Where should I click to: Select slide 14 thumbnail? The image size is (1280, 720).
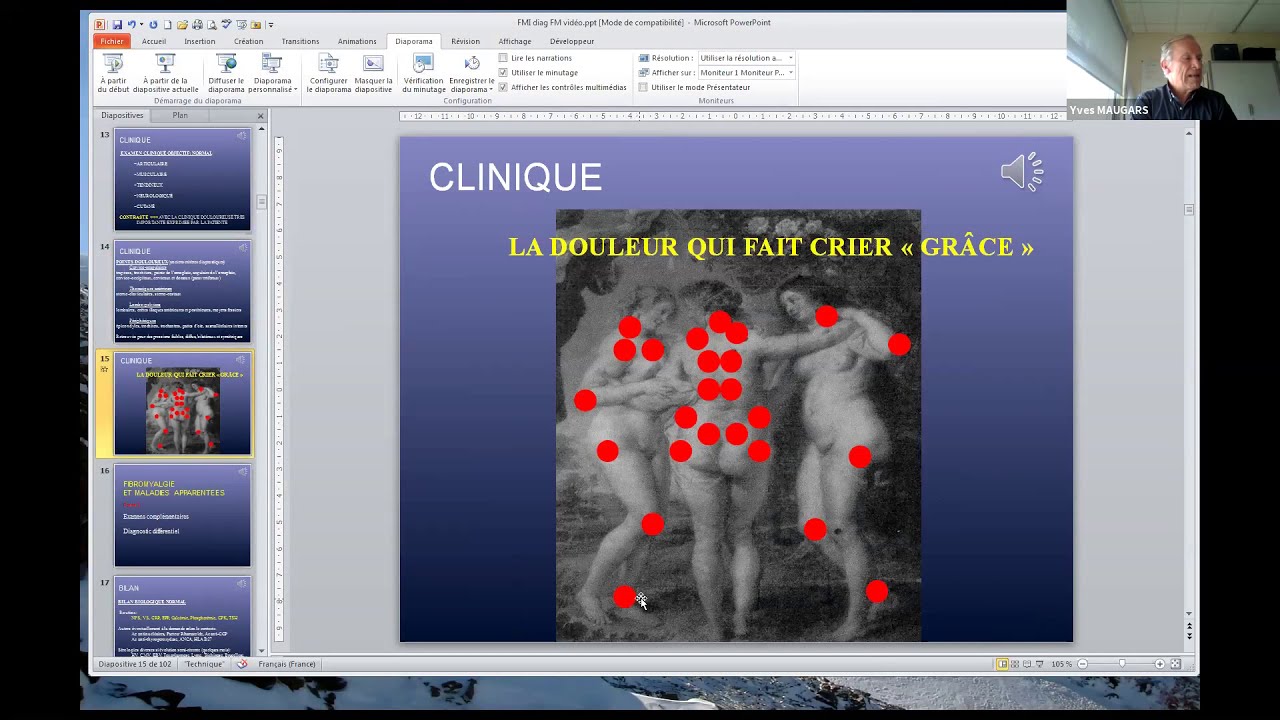click(x=182, y=292)
